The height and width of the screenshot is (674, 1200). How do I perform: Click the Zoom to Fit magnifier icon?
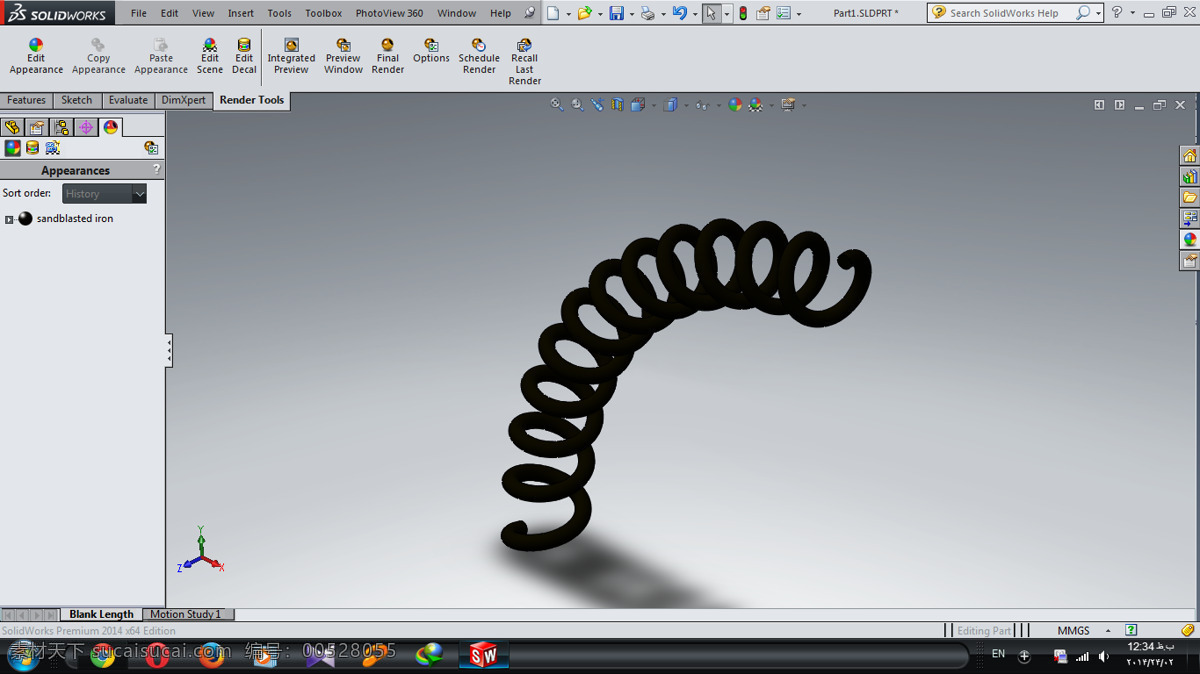[x=557, y=104]
